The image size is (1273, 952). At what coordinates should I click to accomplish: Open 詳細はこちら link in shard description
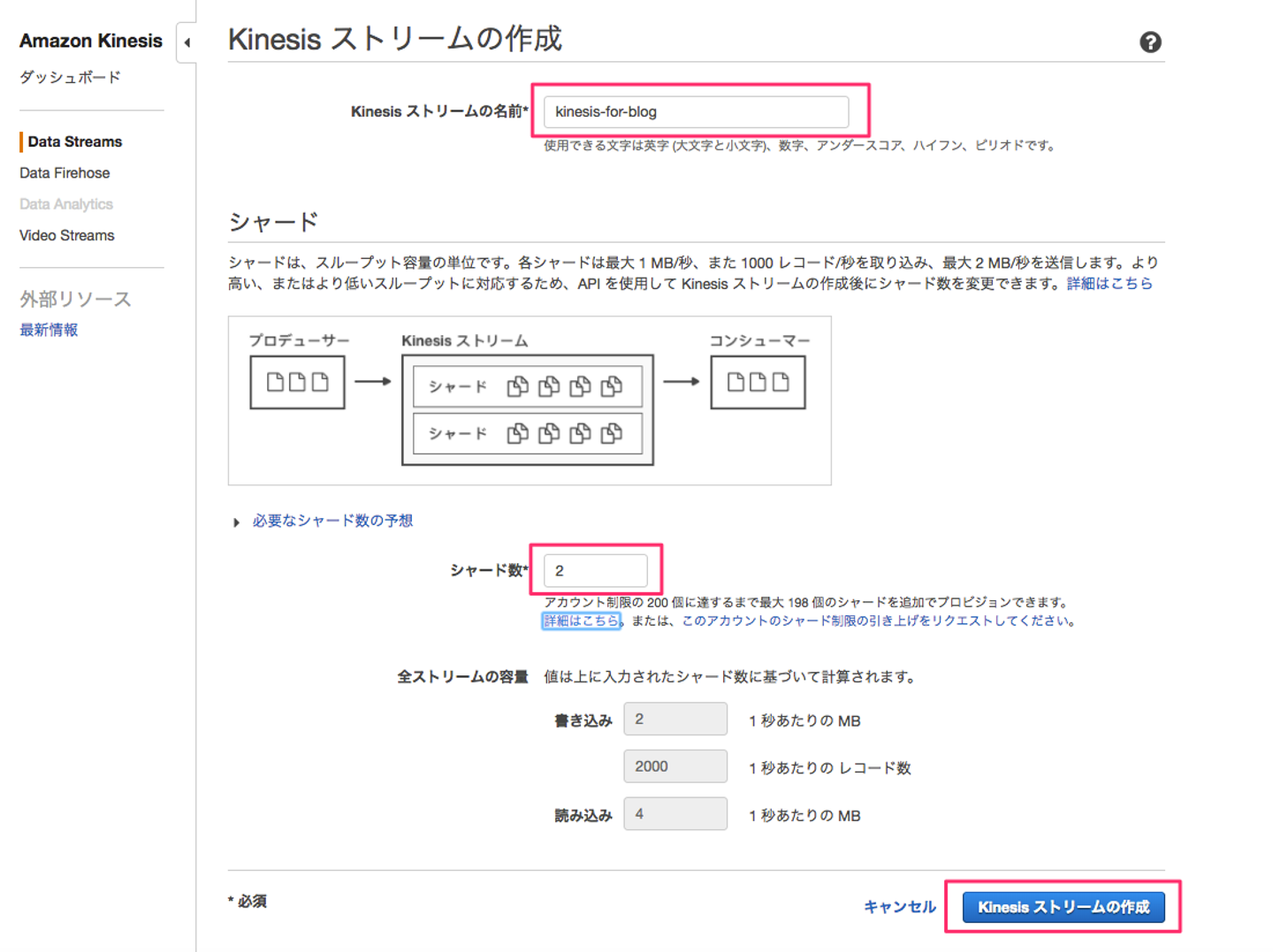tap(1109, 284)
